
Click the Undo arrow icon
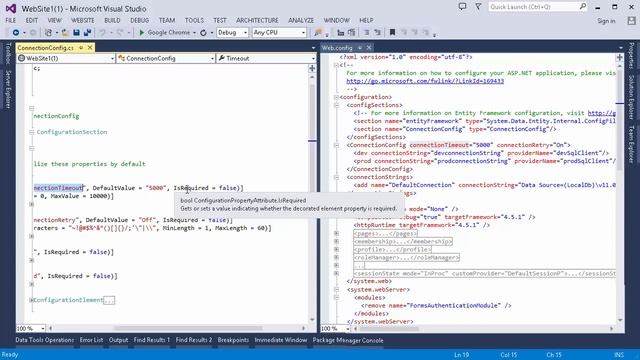[x=102, y=32]
